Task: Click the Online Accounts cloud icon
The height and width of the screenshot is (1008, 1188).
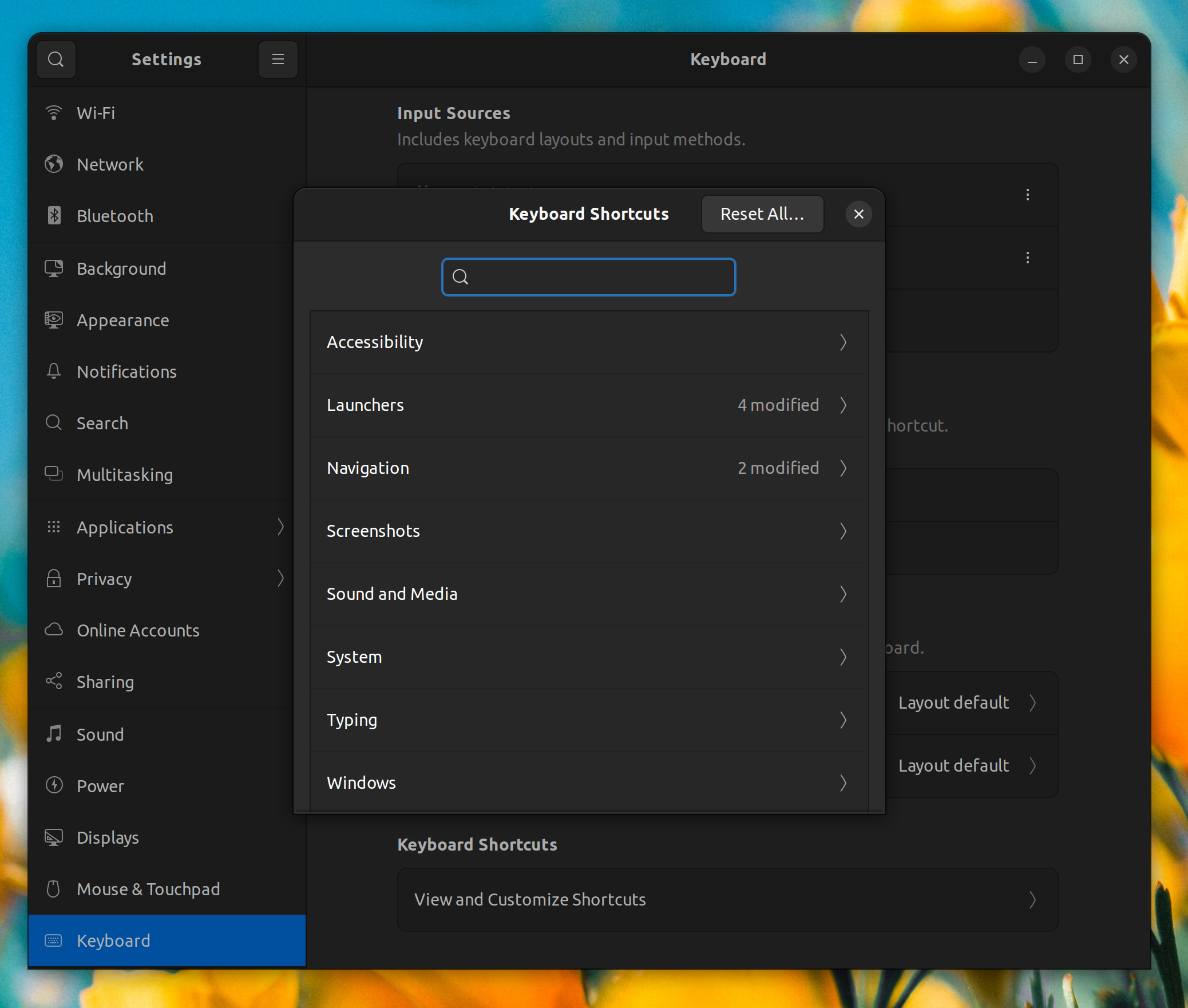Action: [54, 630]
